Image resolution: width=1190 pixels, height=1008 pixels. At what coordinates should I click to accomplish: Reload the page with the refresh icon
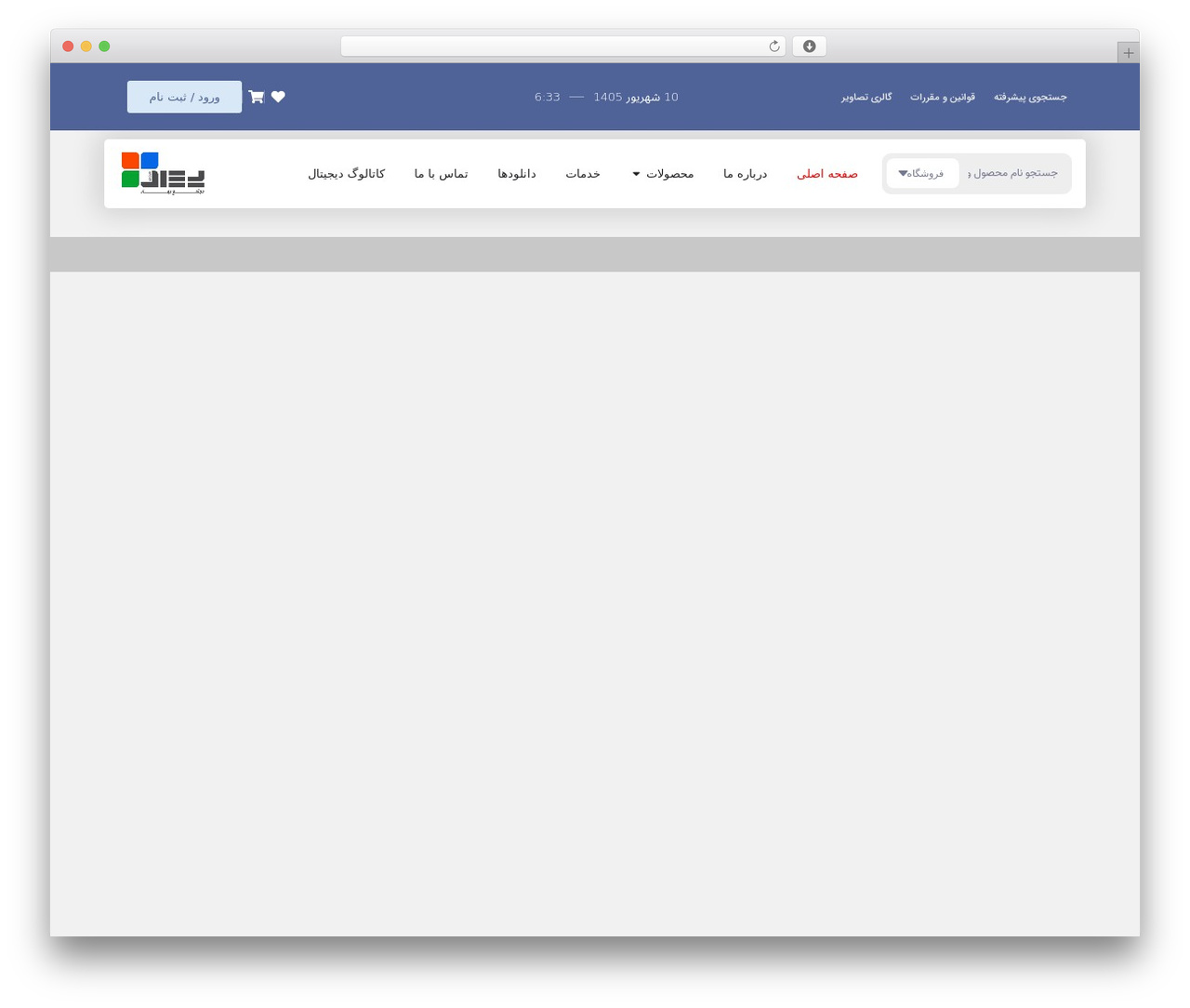pyautogui.click(x=774, y=46)
